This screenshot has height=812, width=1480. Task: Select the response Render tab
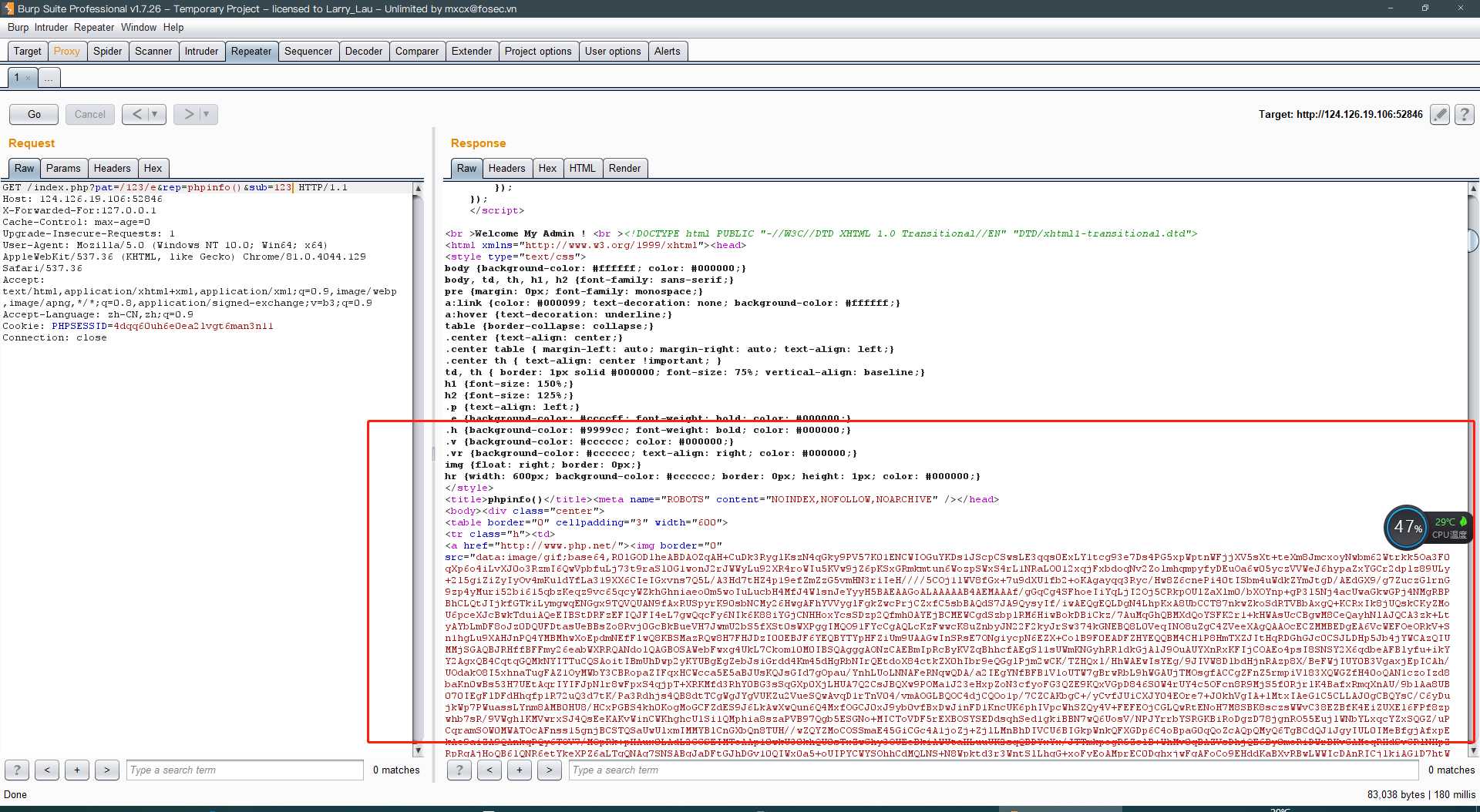click(x=625, y=169)
